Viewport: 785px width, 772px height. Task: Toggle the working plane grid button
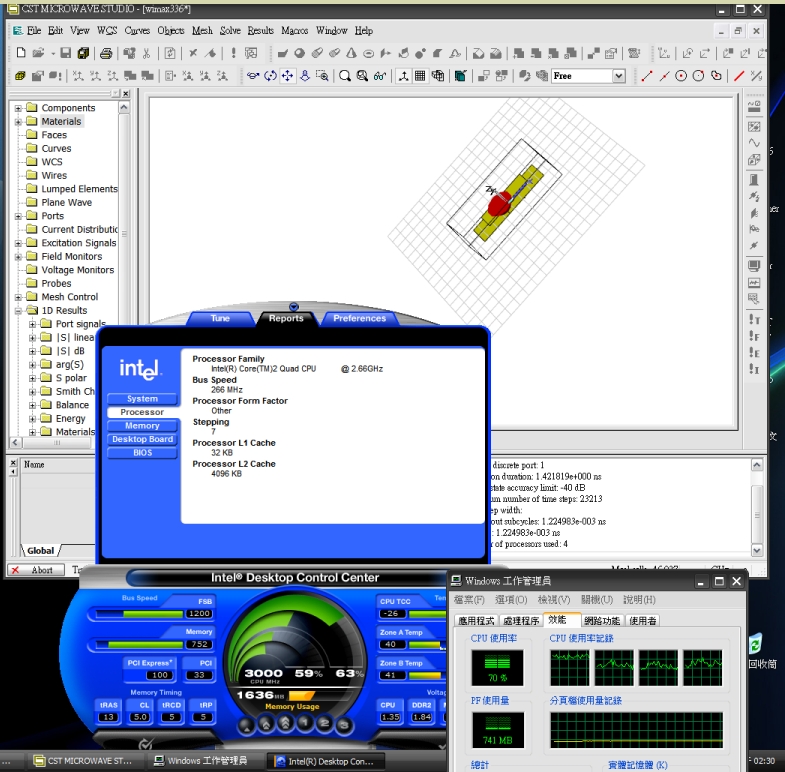click(x=420, y=76)
